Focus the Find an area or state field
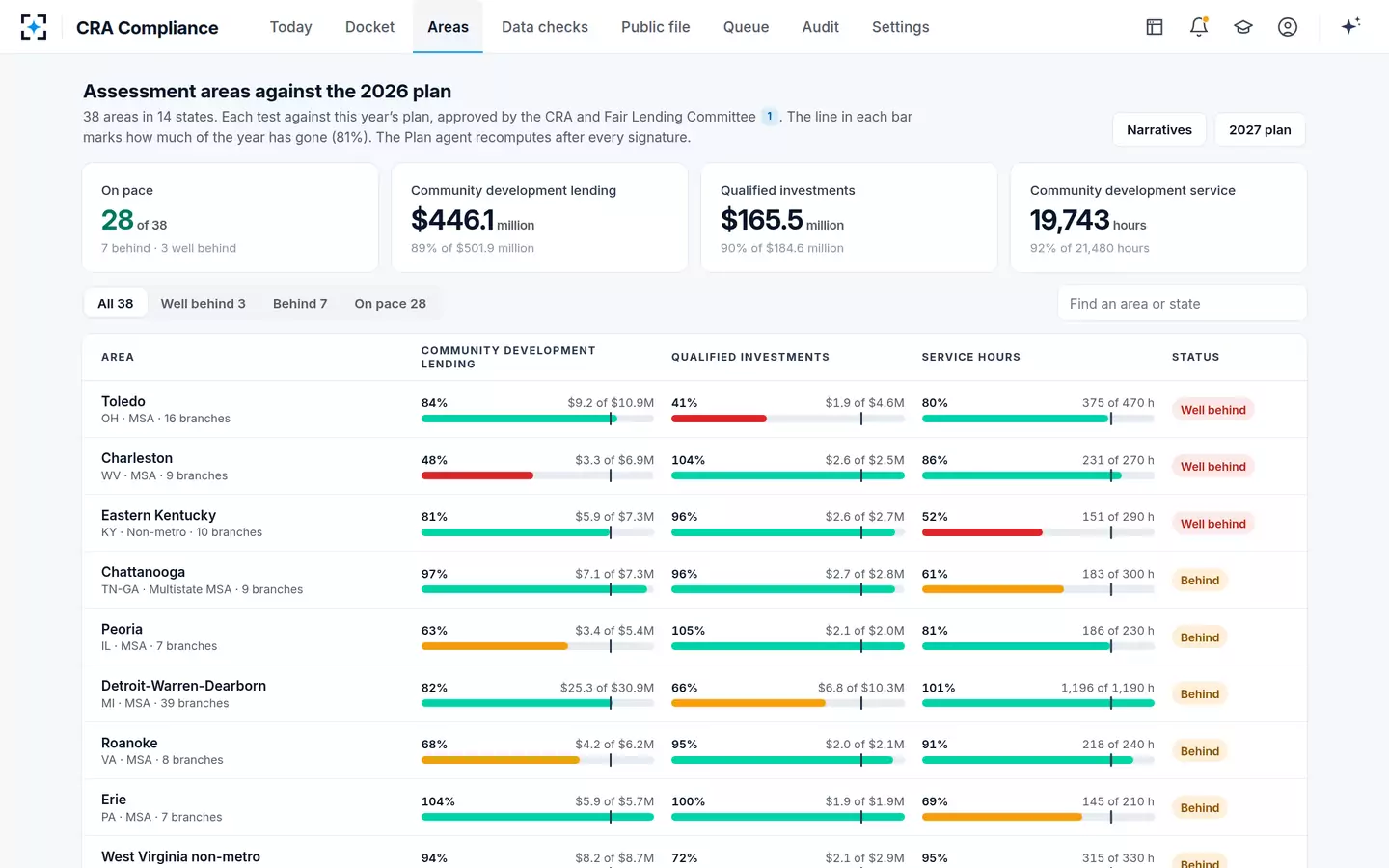Viewport: 1389px width, 868px height. pos(1183,303)
